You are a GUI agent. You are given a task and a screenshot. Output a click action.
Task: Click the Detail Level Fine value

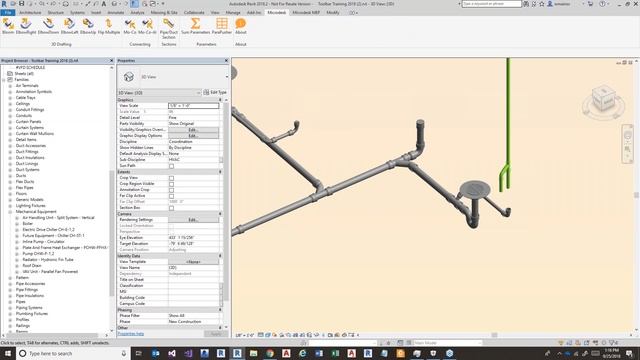[193, 118]
